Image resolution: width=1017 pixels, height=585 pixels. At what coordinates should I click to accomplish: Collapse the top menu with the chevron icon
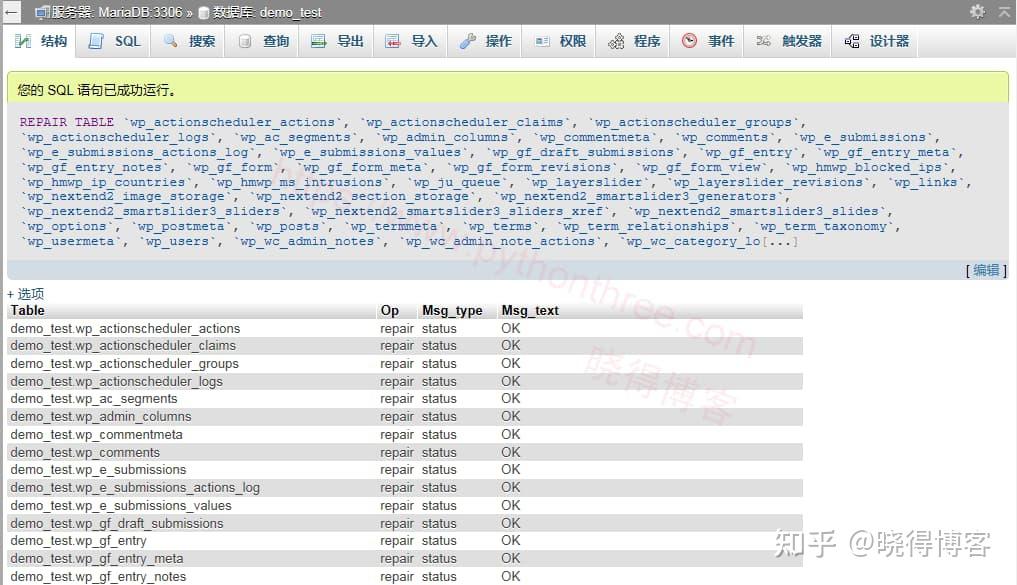(1005, 13)
